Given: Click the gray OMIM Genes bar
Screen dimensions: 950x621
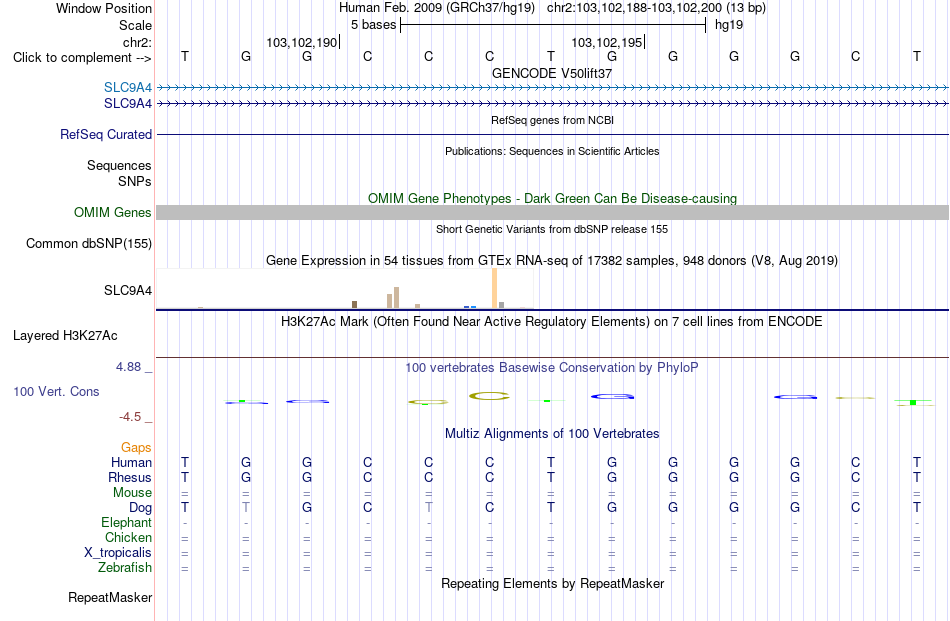Looking at the screenshot, I should click(x=552, y=212).
